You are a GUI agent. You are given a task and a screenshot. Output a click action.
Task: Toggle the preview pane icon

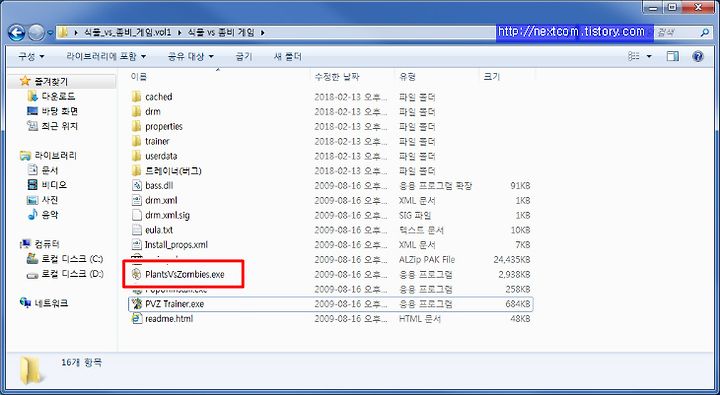[x=673, y=56]
